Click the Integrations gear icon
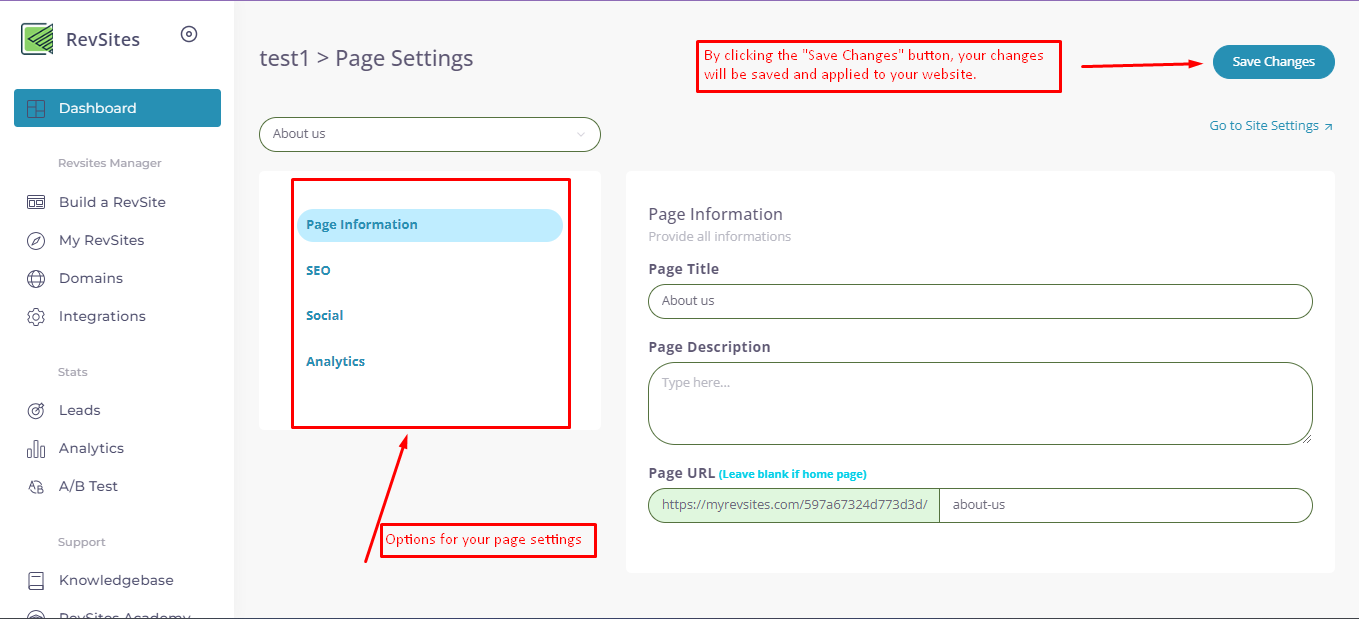The image size is (1359, 619). [36, 316]
